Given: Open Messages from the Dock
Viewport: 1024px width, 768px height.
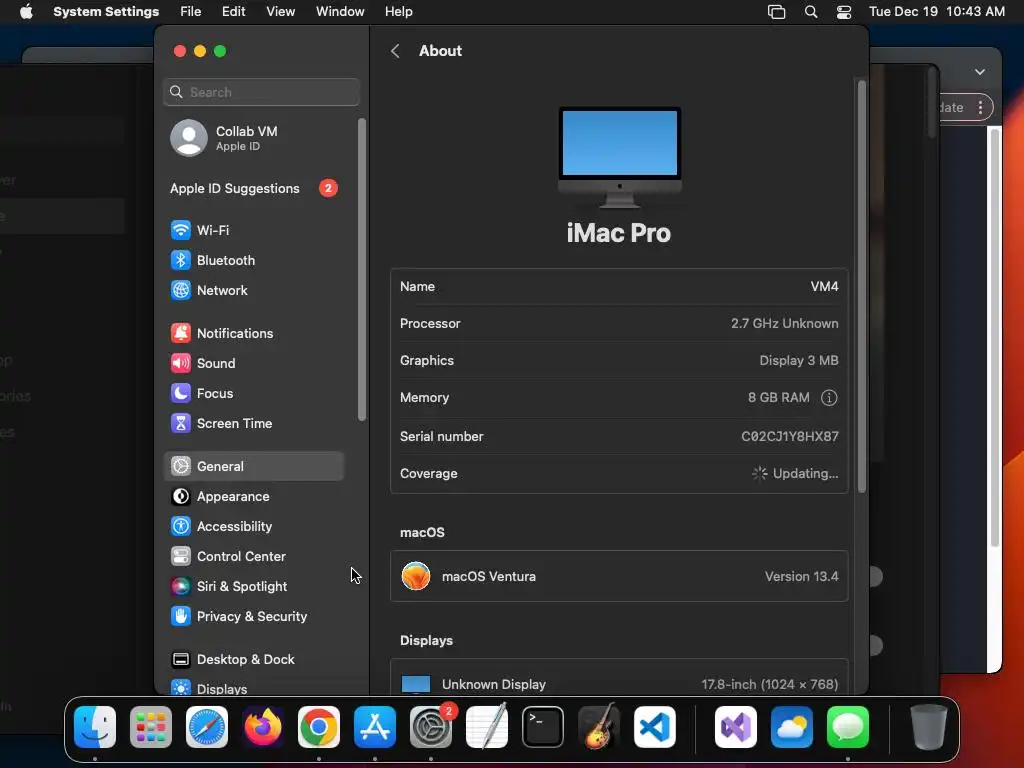Looking at the screenshot, I should (x=848, y=727).
